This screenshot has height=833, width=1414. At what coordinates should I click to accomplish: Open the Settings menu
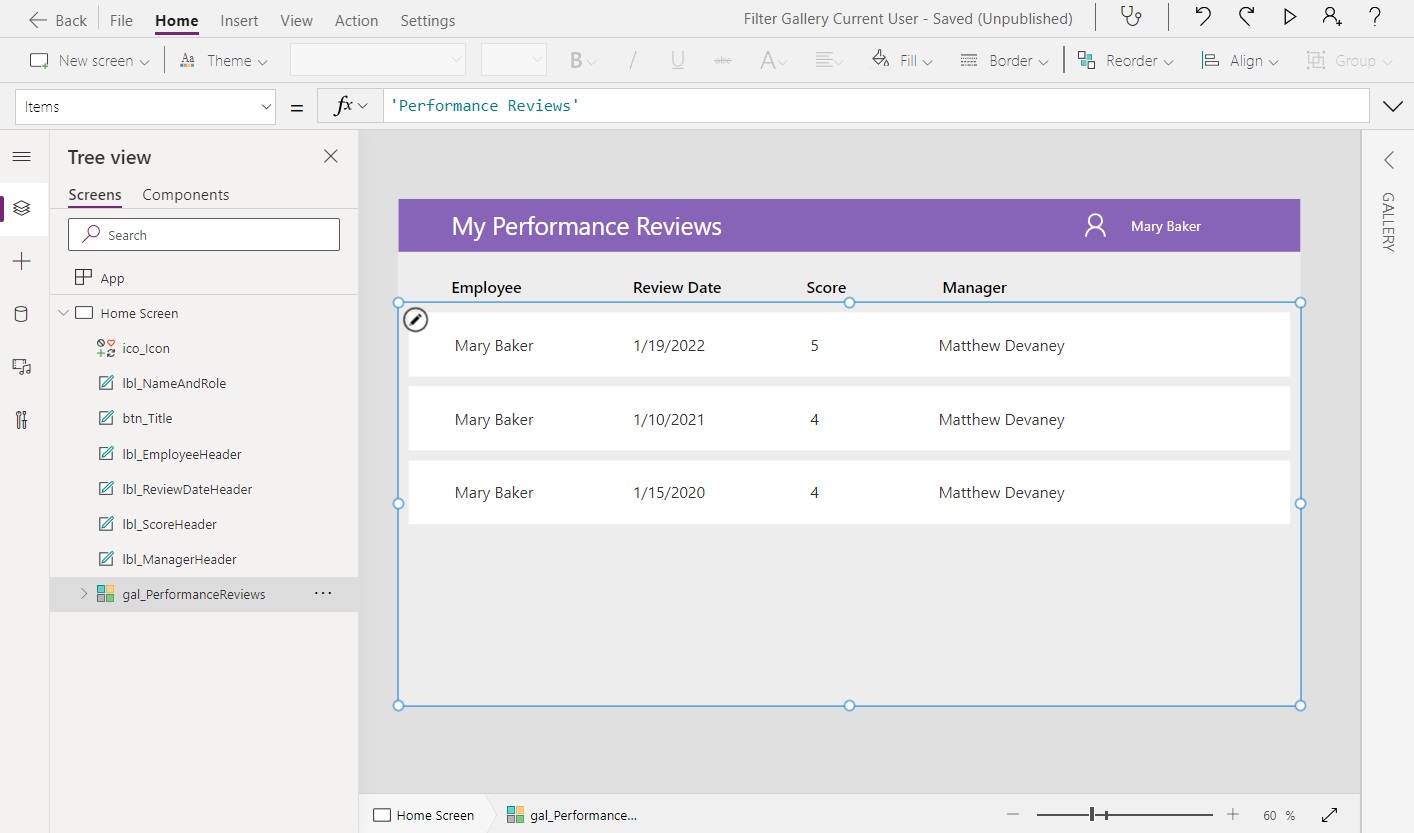pos(427,20)
